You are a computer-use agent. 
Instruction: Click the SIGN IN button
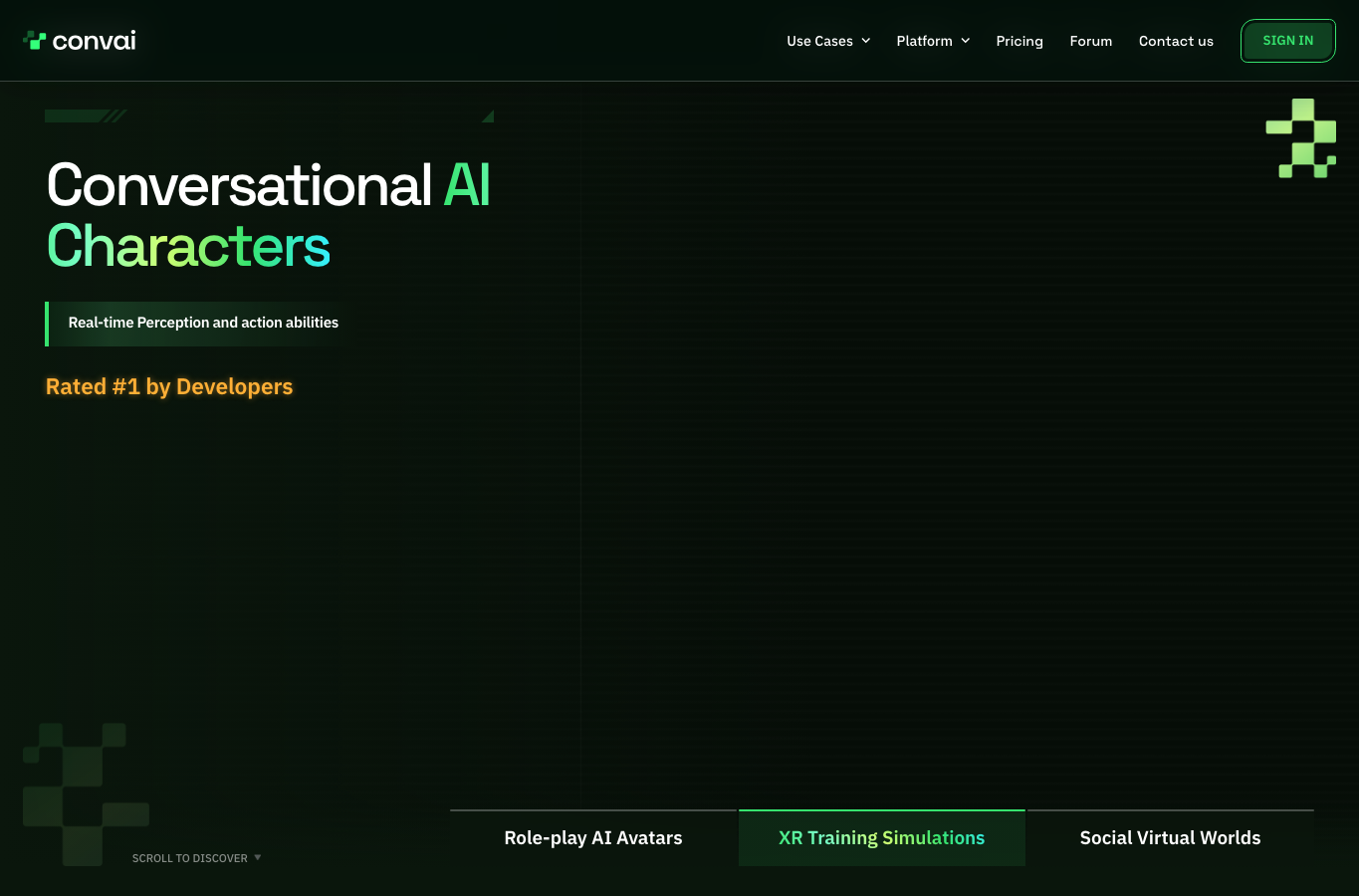[1288, 41]
